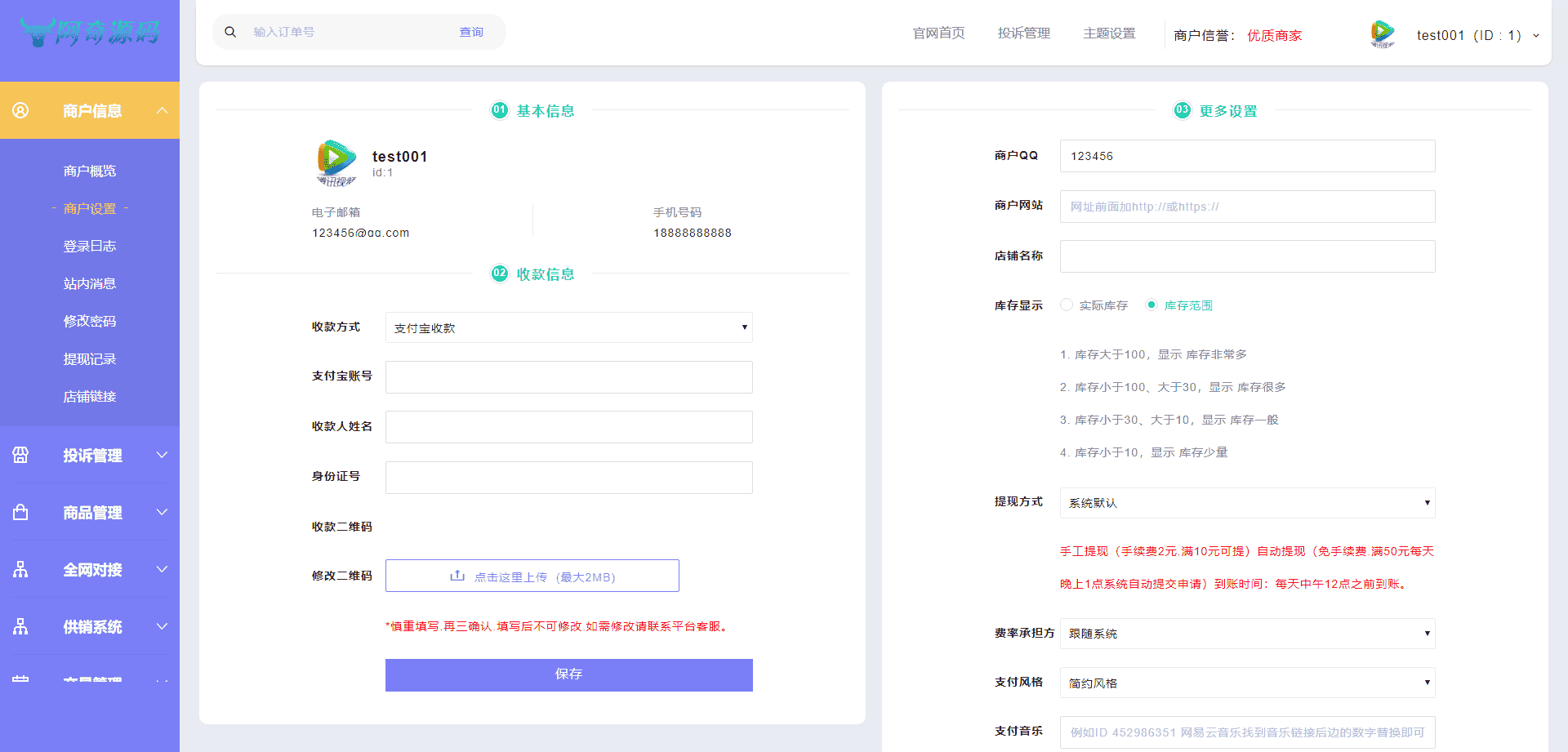Click the network docking hierarchy icon
Screen dimensions: 1568x752
pos(21,569)
